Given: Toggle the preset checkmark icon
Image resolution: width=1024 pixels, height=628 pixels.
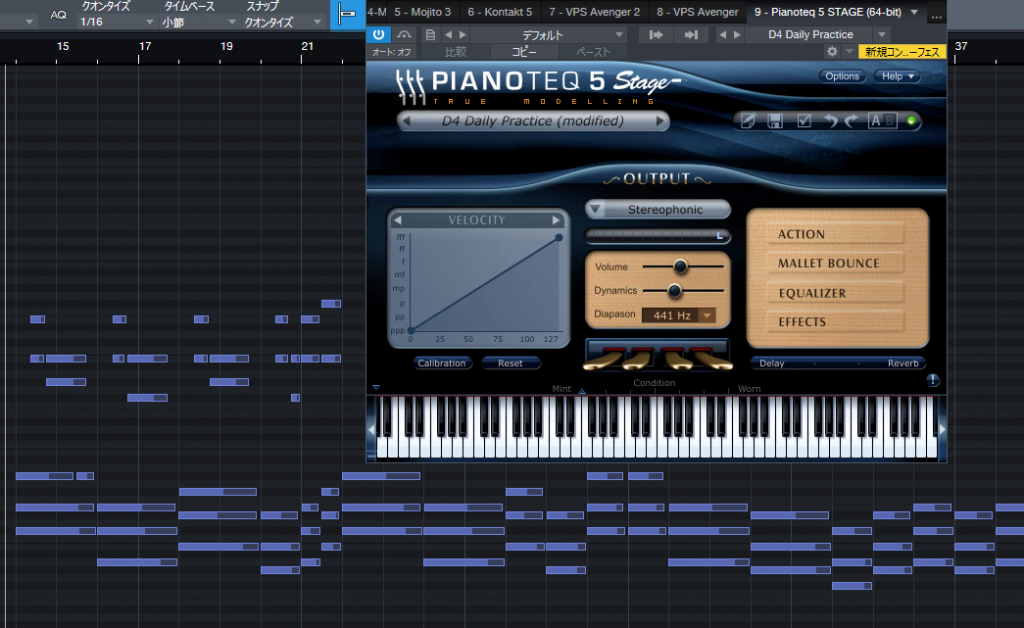Looking at the screenshot, I should (x=803, y=121).
